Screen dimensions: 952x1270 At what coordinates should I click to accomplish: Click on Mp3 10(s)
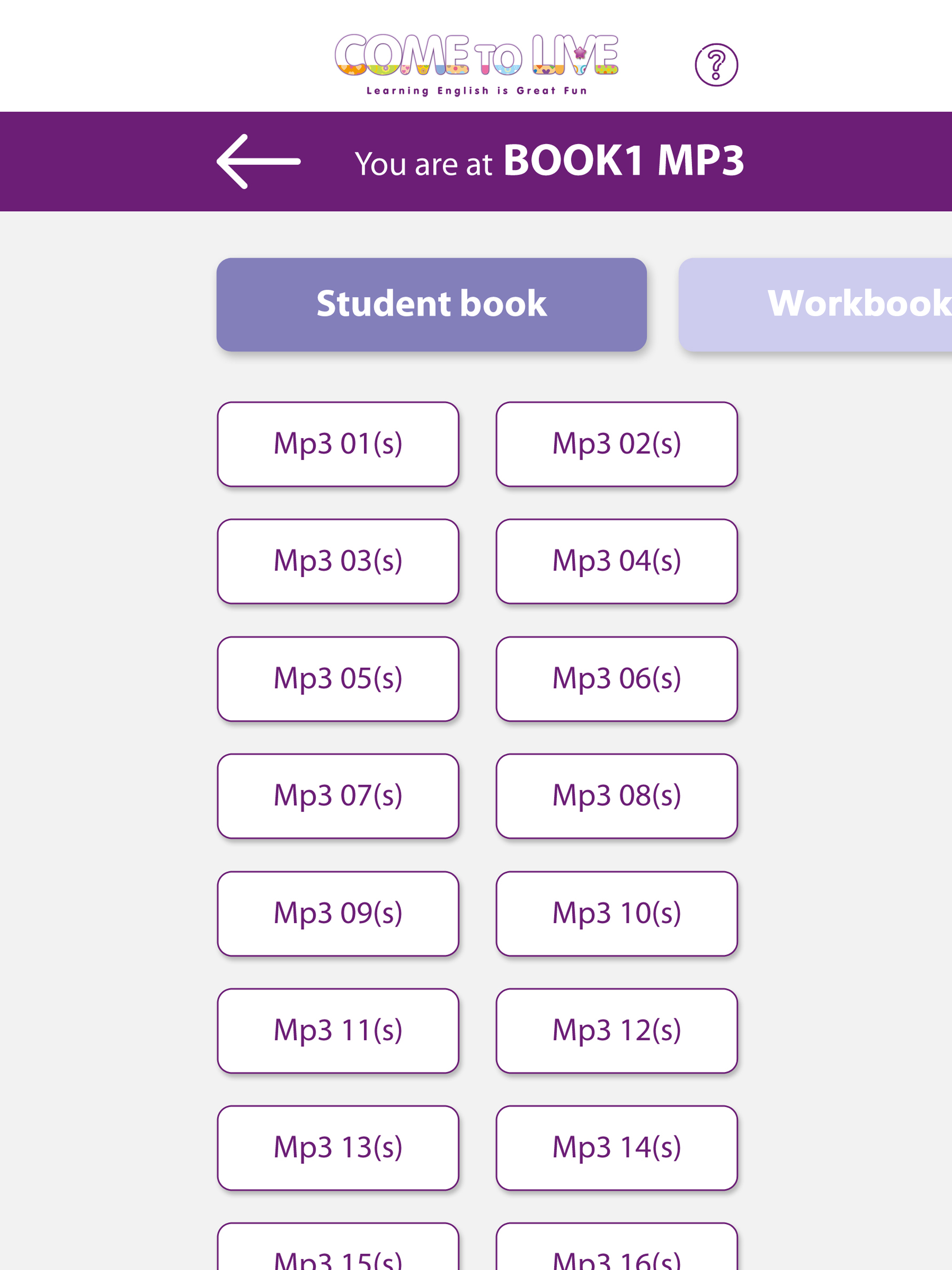tap(617, 913)
